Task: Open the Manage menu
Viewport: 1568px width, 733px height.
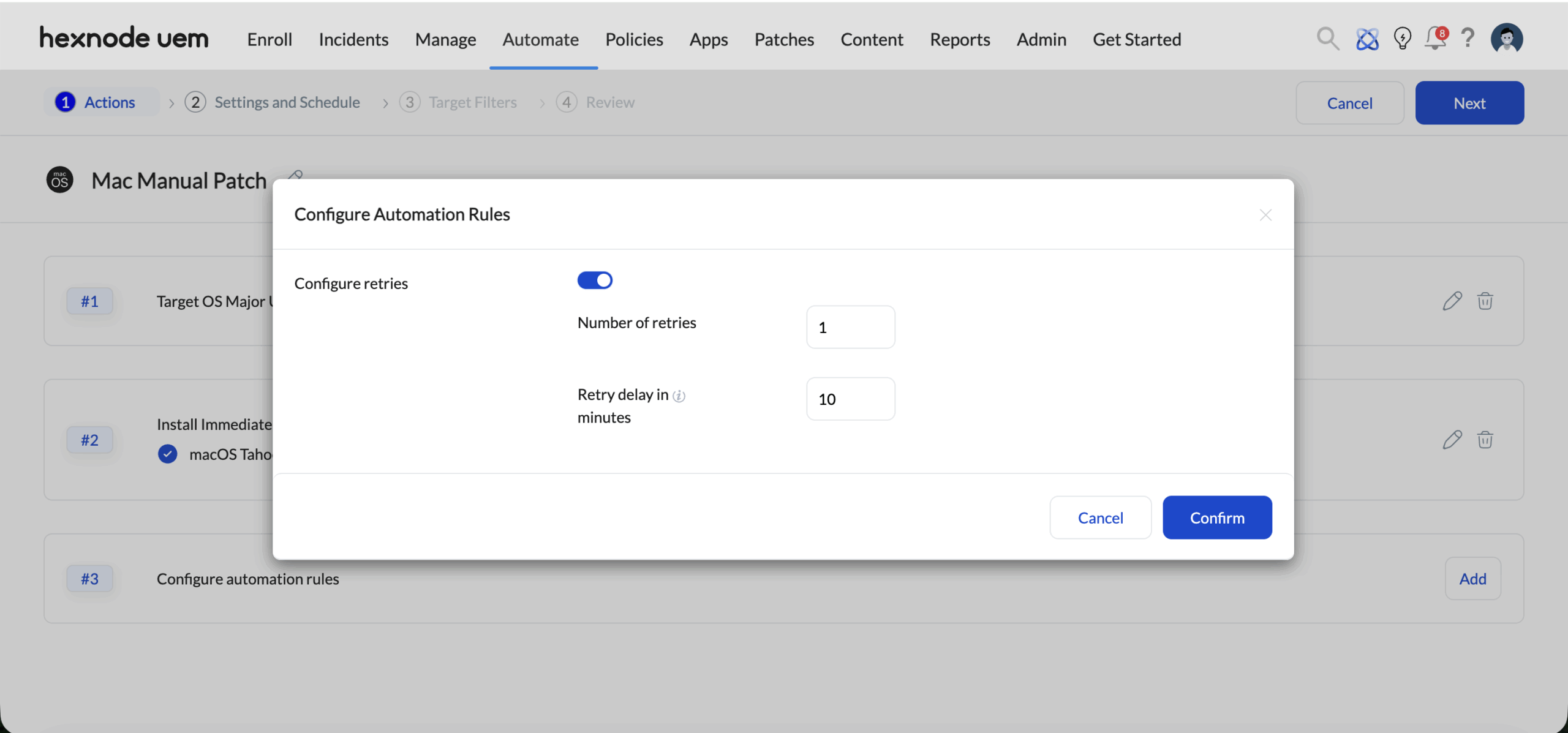Action: tap(445, 39)
